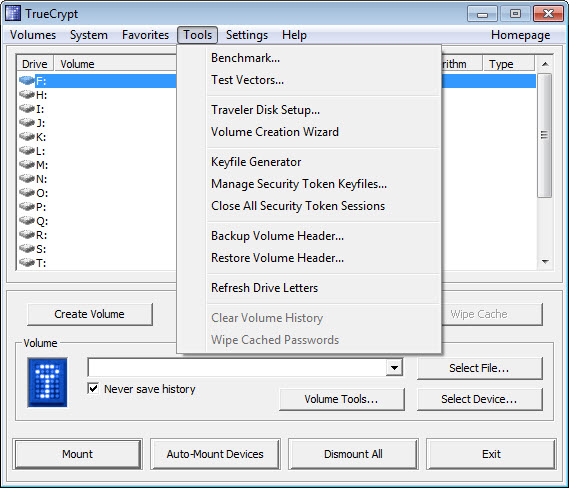
Task: Click the Dismount All button
Action: click(x=353, y=454)
